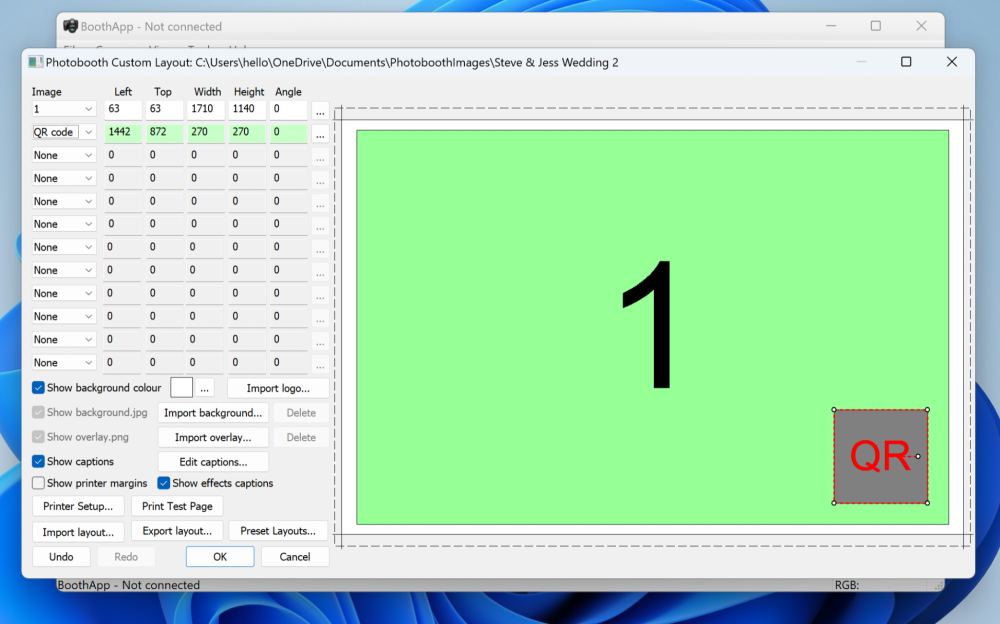Click the RGB: status bar label
The width and height of the screenshot is (1000, 624).
click(847, 585)
